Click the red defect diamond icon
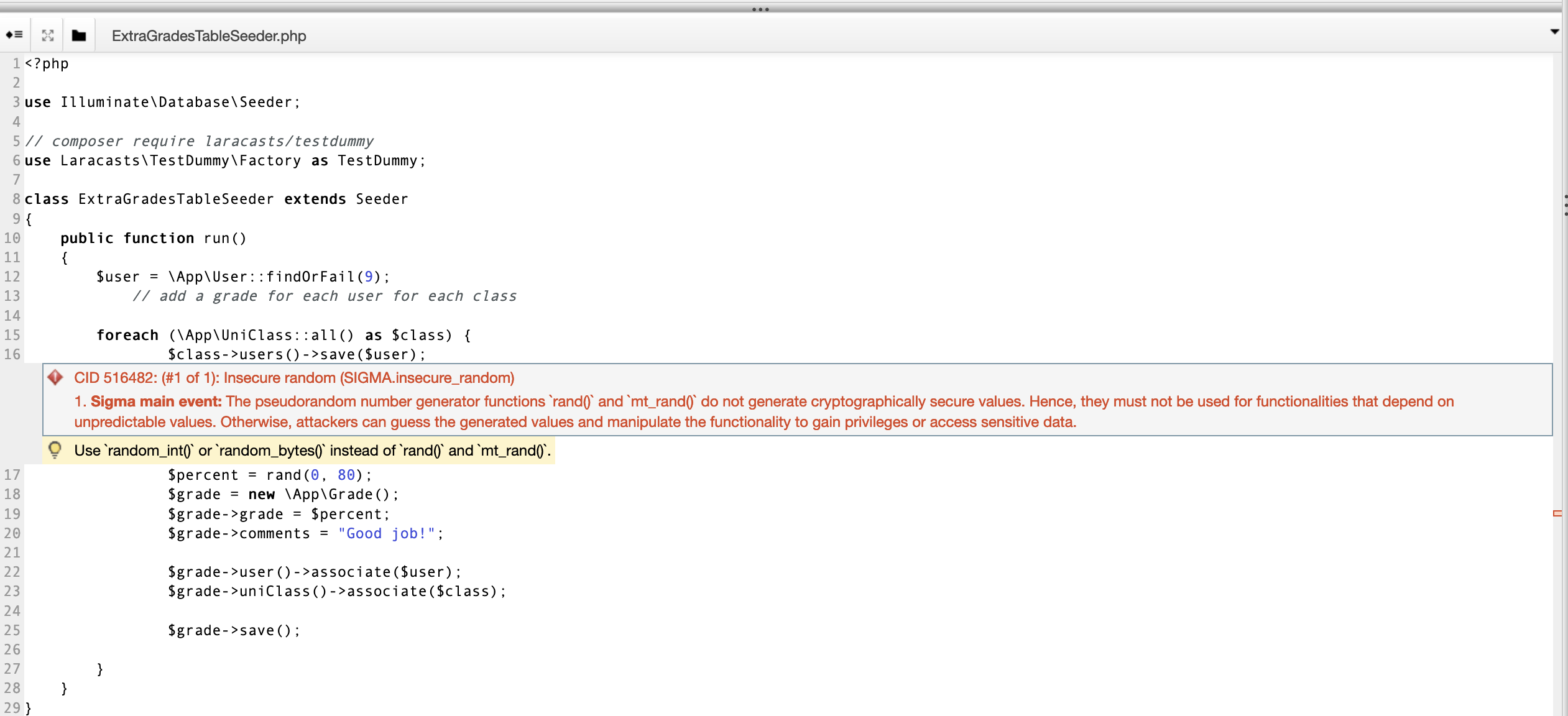This screenshot has height=716, width=1568. [55, 377]
